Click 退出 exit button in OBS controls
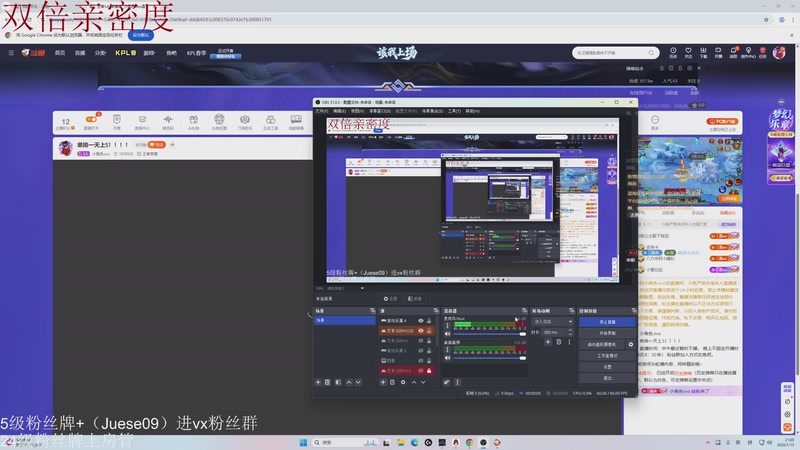This screenshot has width=800, height=450. coord(607,378)
